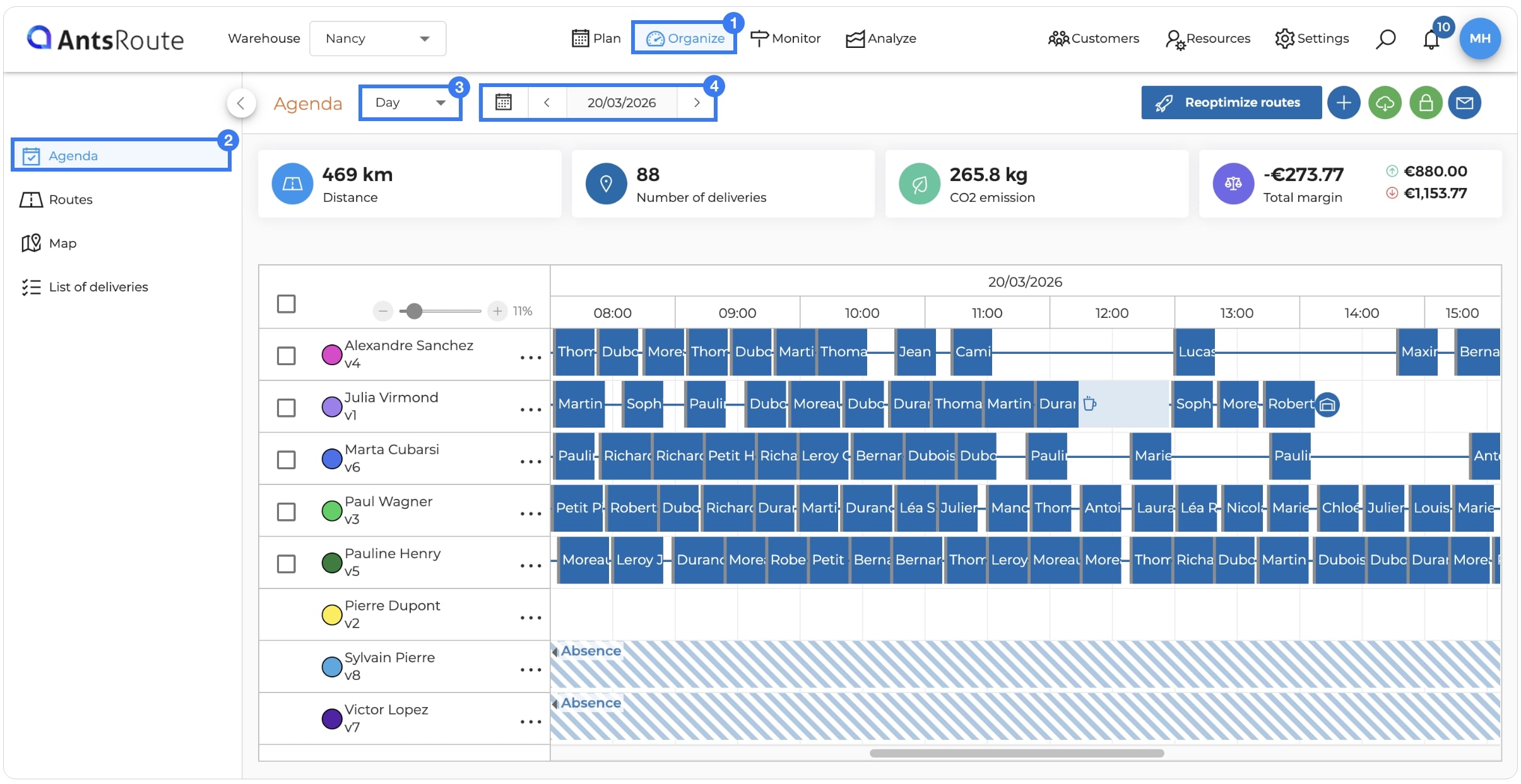The height and width of the screenshot is (784, 1521).
Task: Click the green lock routes icon
Action: tap(1426, 103)
